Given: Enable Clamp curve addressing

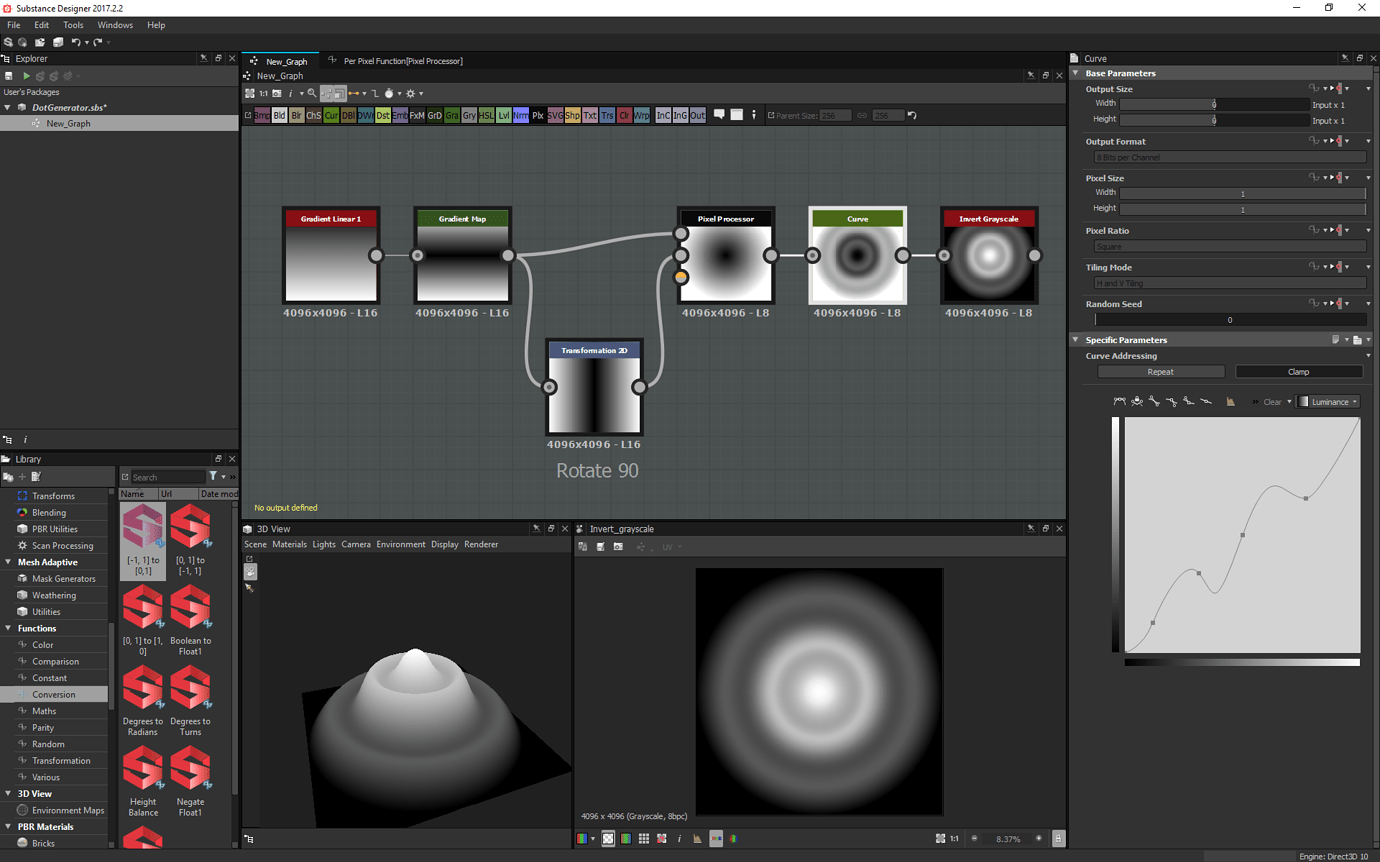Looking at the screenshot, I should pos(1297,371).
